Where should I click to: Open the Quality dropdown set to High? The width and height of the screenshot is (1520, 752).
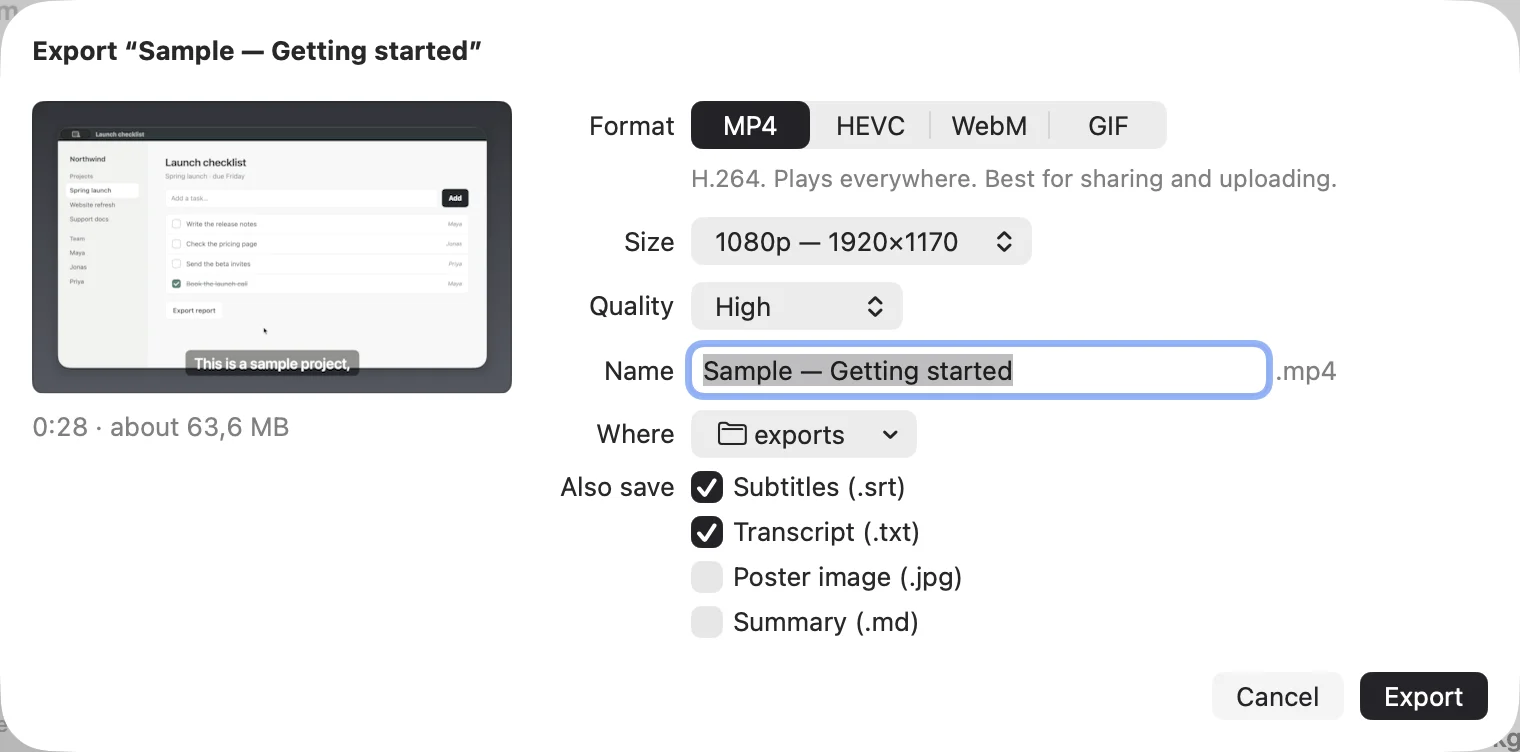(797, 307)
